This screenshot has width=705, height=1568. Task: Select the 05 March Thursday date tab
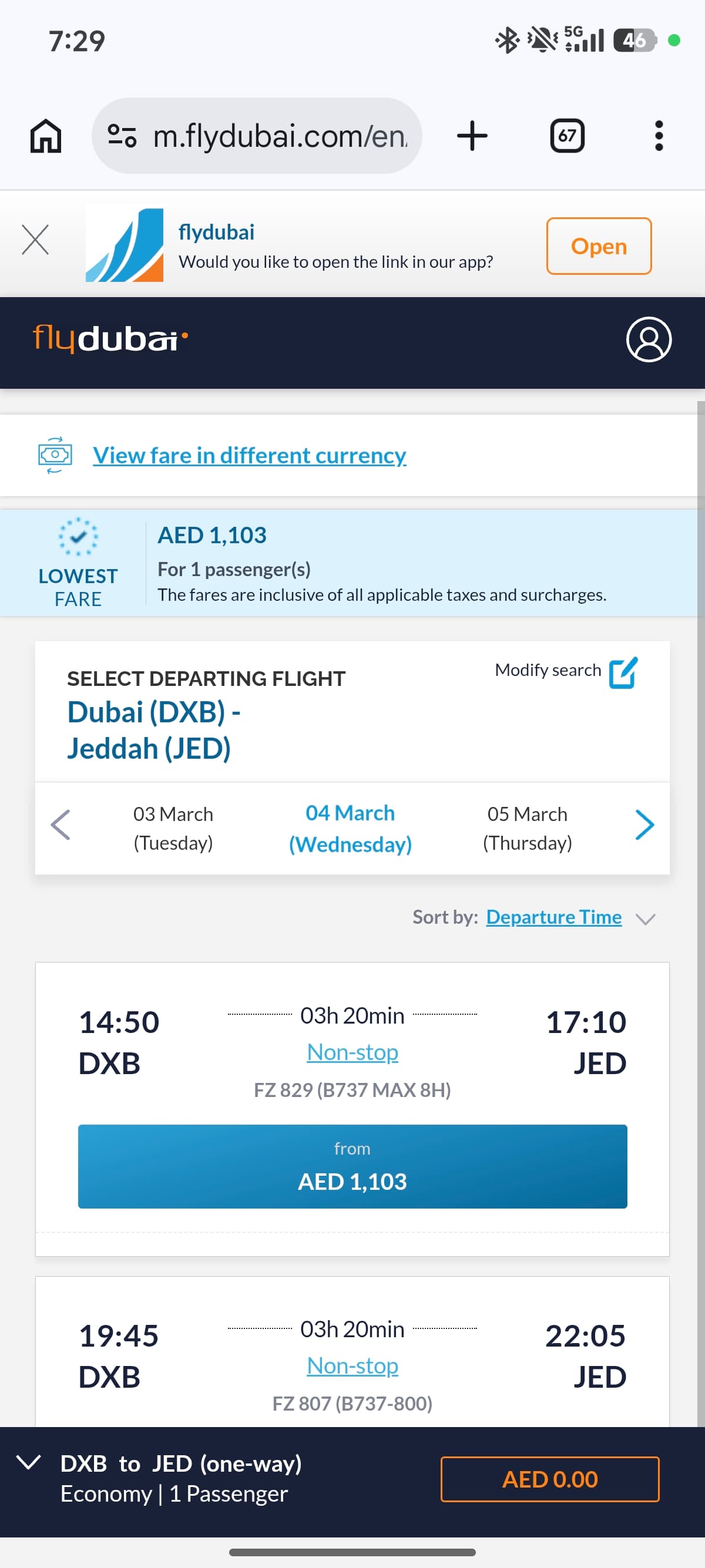pyautogui.click(x=527, y=828)
